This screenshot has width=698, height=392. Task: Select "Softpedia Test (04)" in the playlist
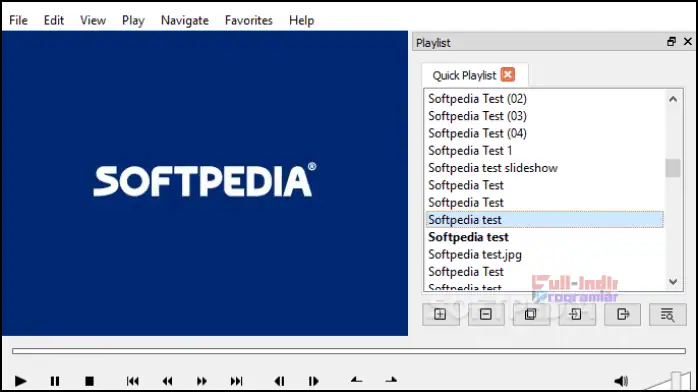click(x=545, y=133)
